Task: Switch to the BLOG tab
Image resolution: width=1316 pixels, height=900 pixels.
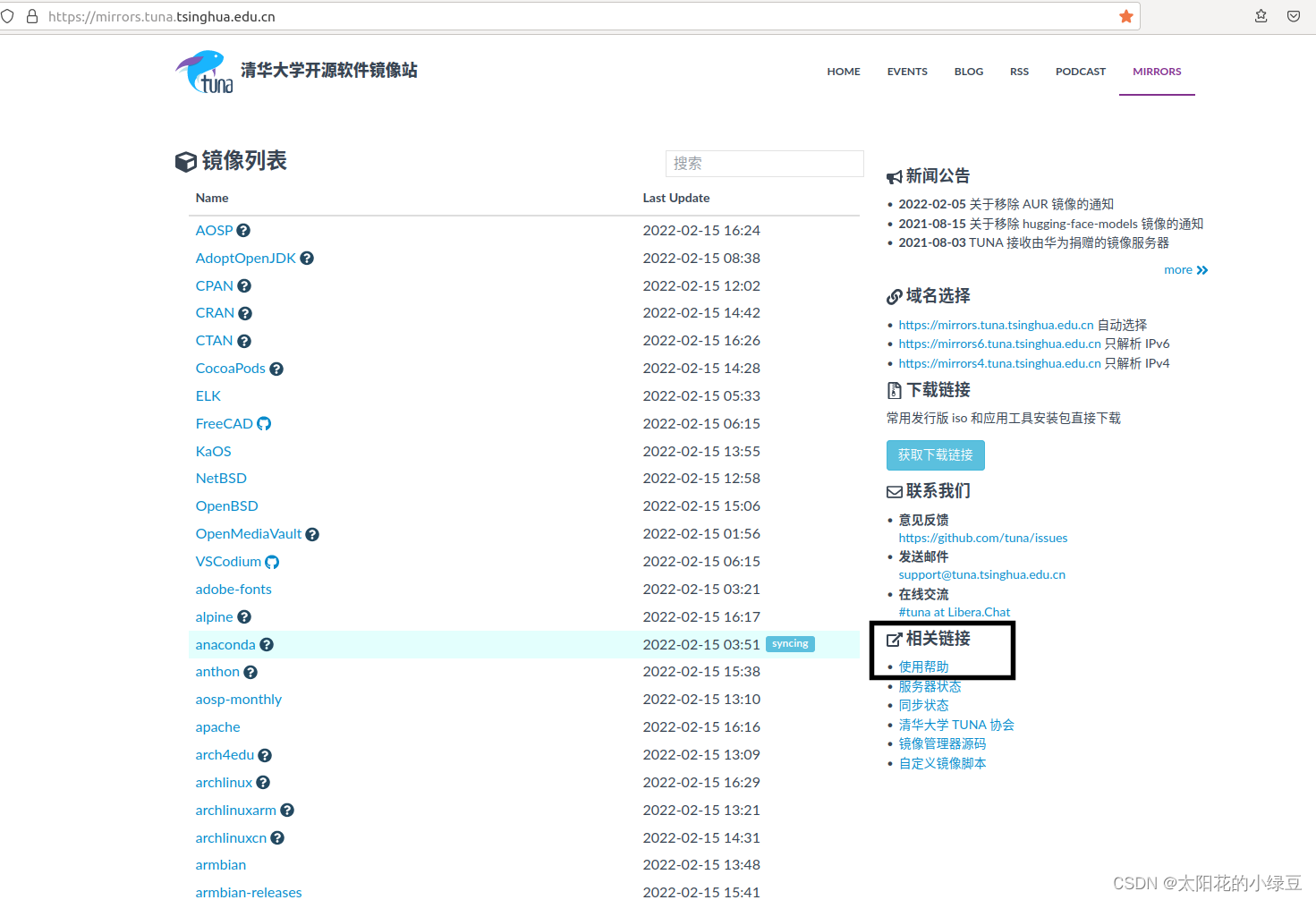Action: tap(969, 72)
